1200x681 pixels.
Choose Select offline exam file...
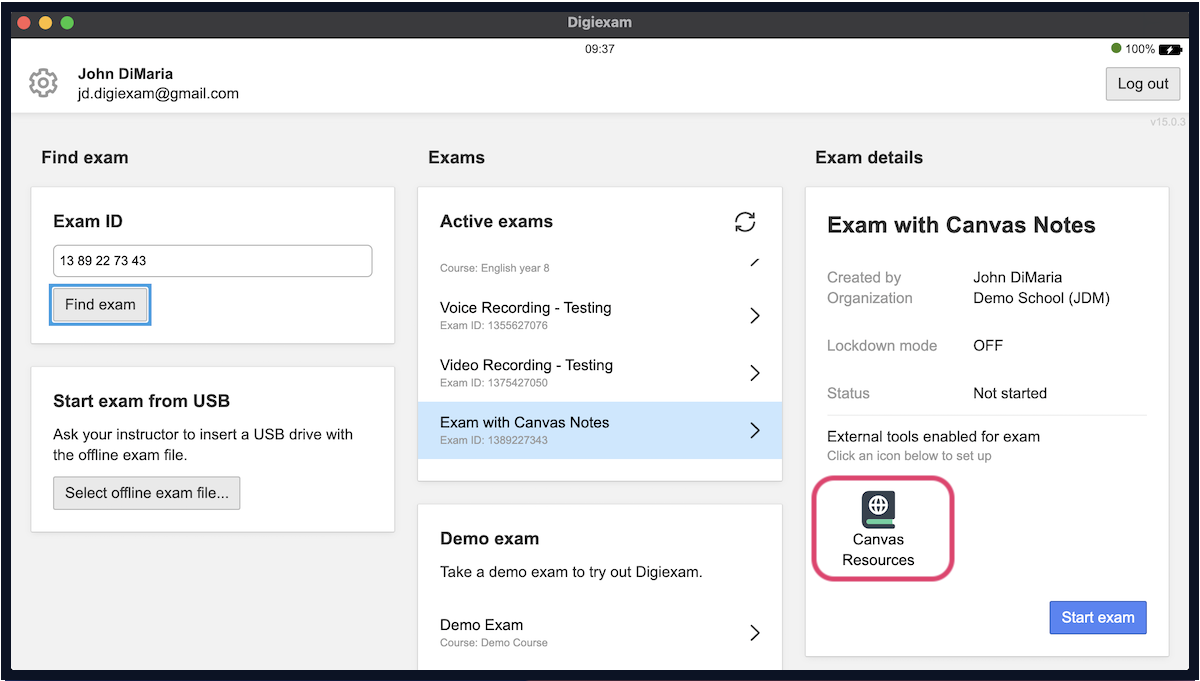click(147, 493)
